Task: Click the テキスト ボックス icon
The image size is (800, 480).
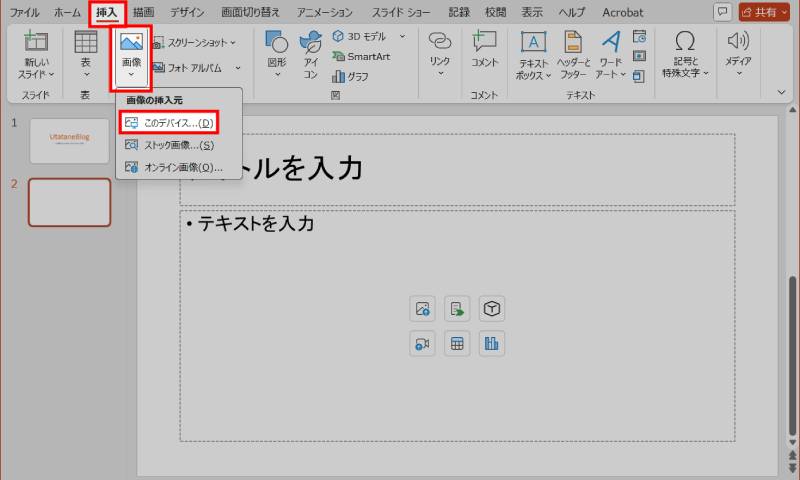Action: tap(533, 42)
